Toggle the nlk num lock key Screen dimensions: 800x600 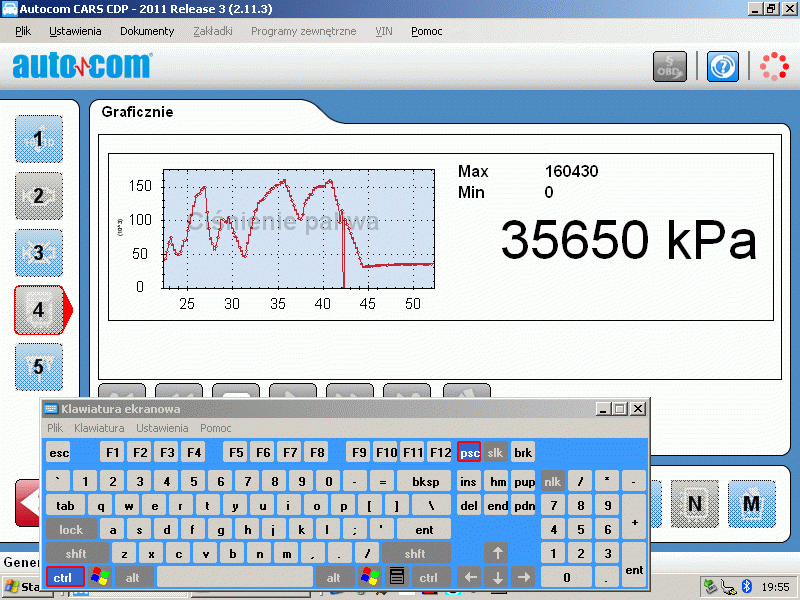point(553,482)
